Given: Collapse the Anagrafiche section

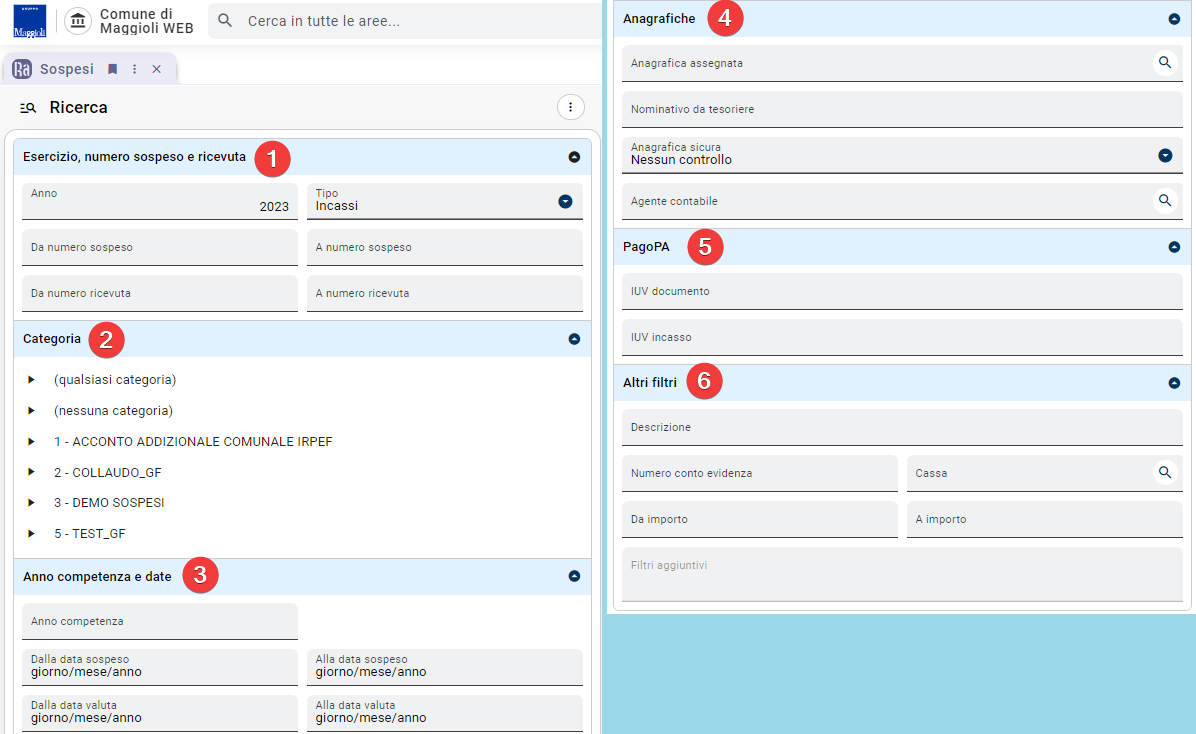Looking at the screenshot, I should click(1174, 19).
